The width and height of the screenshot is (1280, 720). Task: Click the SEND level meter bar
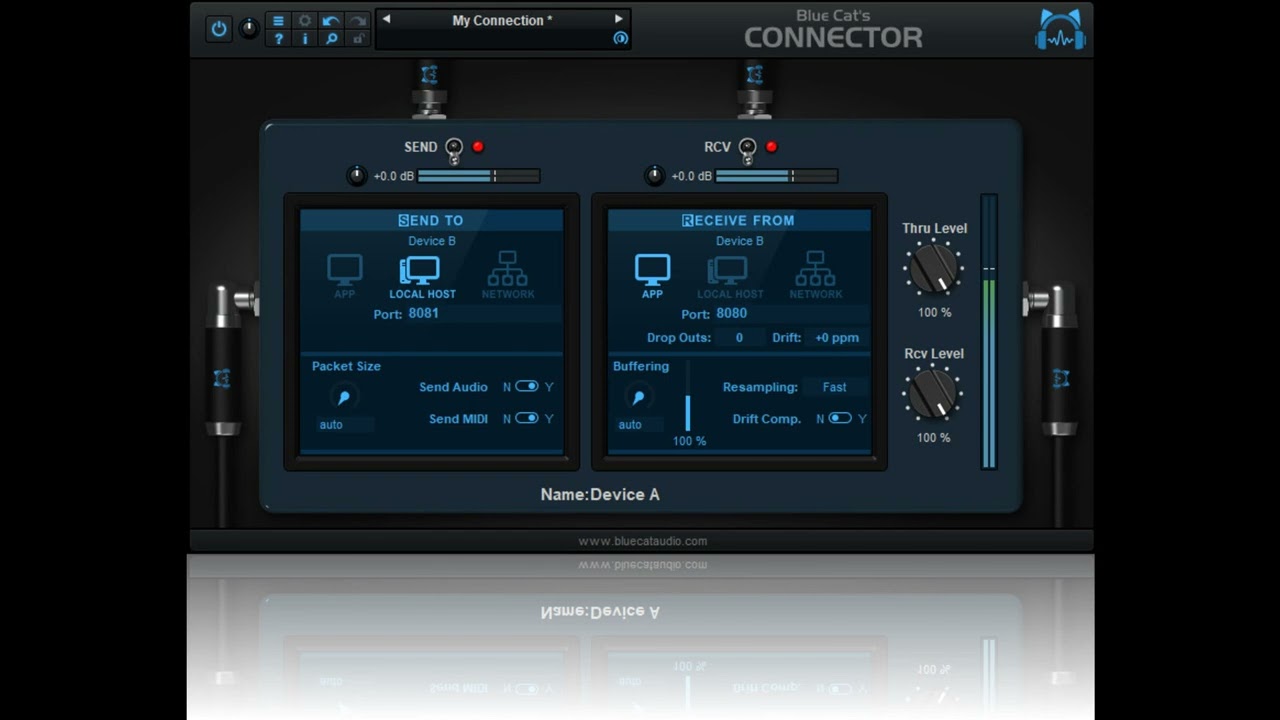479,176
